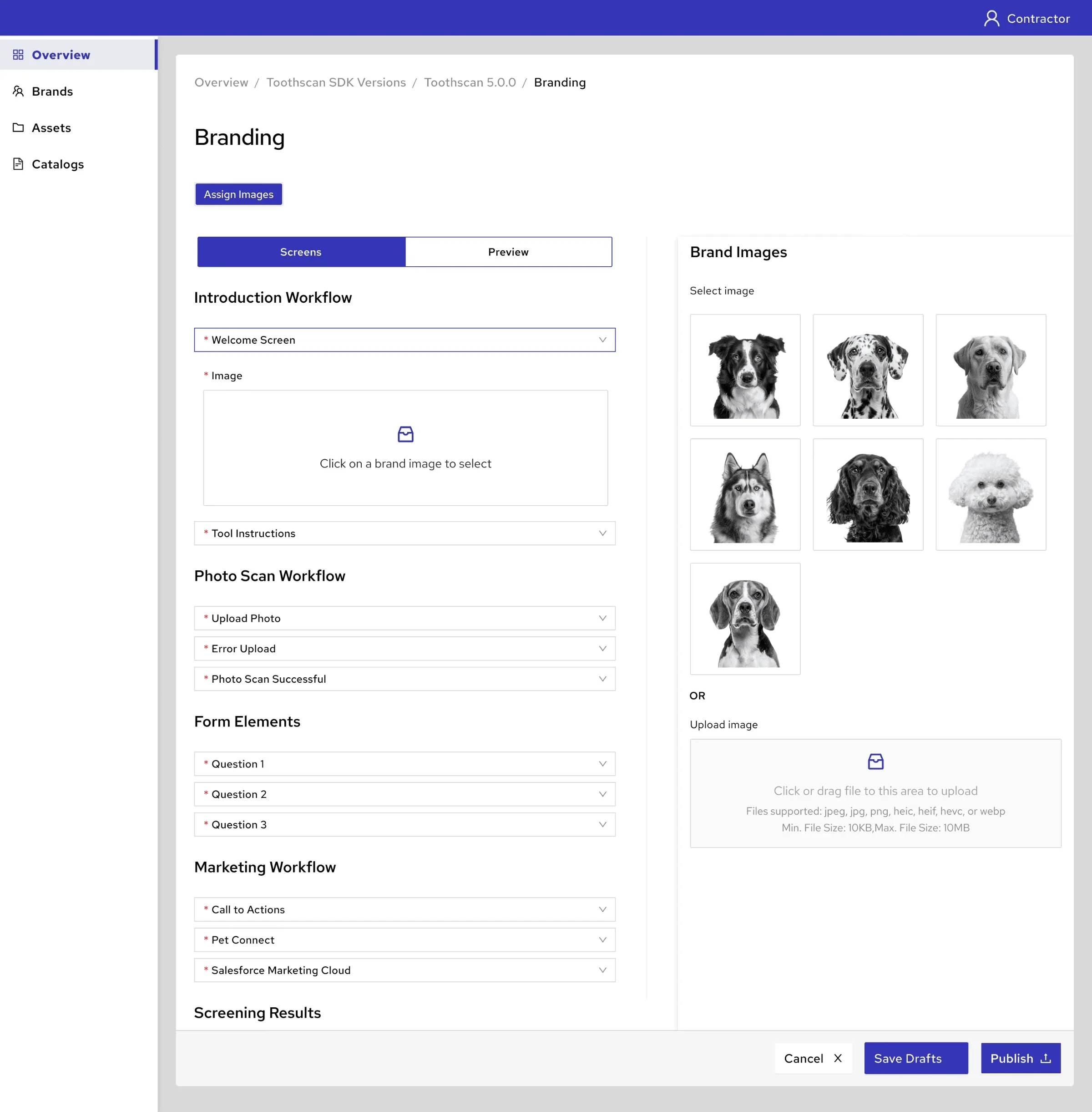Viewport: 1092px width, 1112px height.
Task: Expand the Pet Connect panel
Action: tap(404, 940)
